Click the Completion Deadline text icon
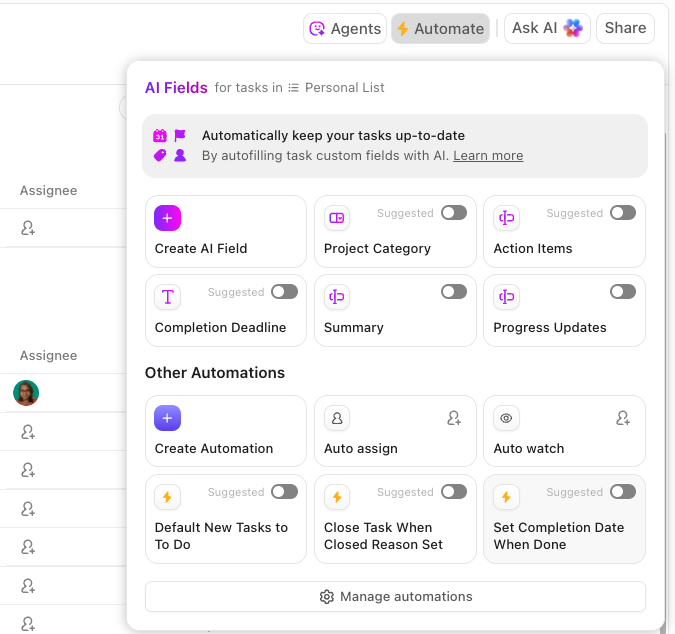The image size is (675, 634). 167,297
